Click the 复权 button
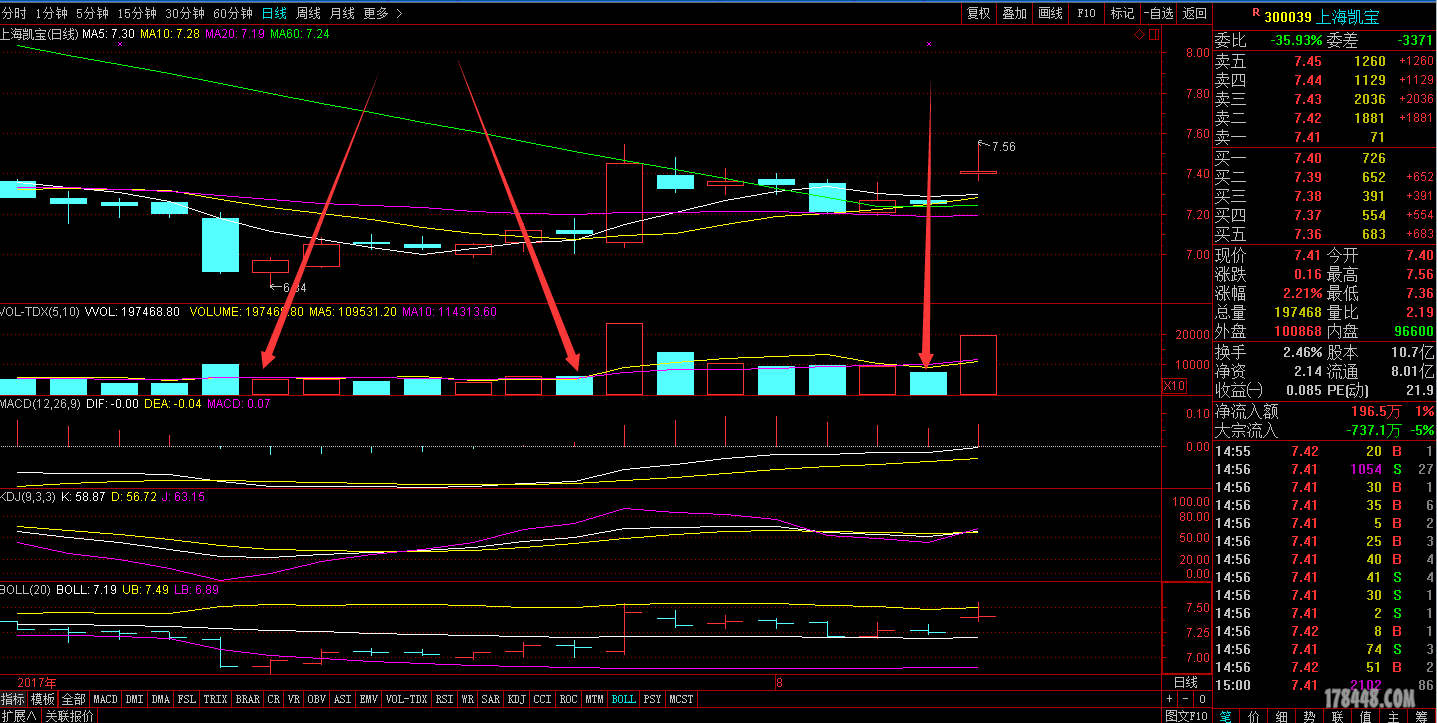1437x723 pixels. coord(978,13)
